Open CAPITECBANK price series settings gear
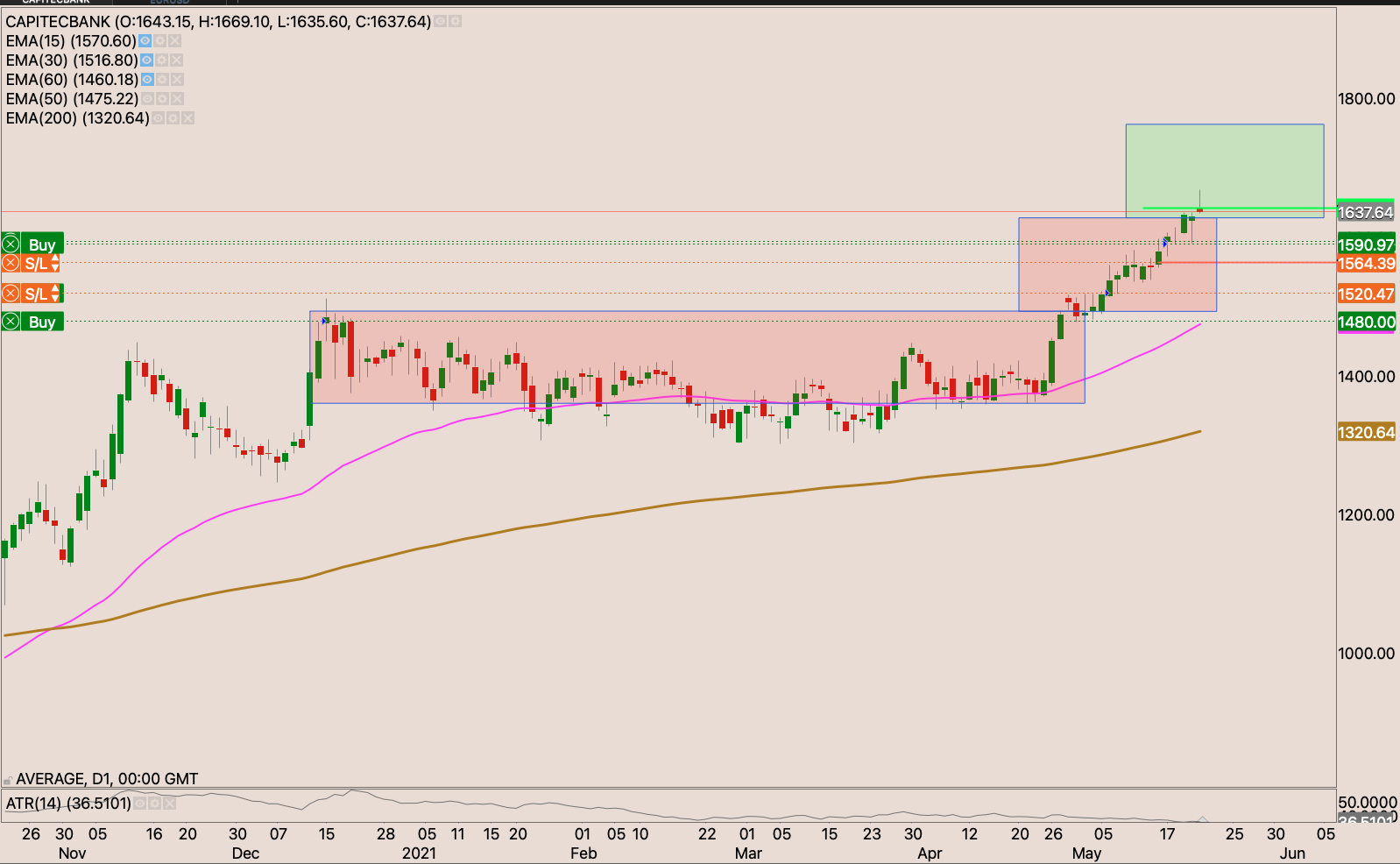1400x864 pixels. click(x=455, y=22)
